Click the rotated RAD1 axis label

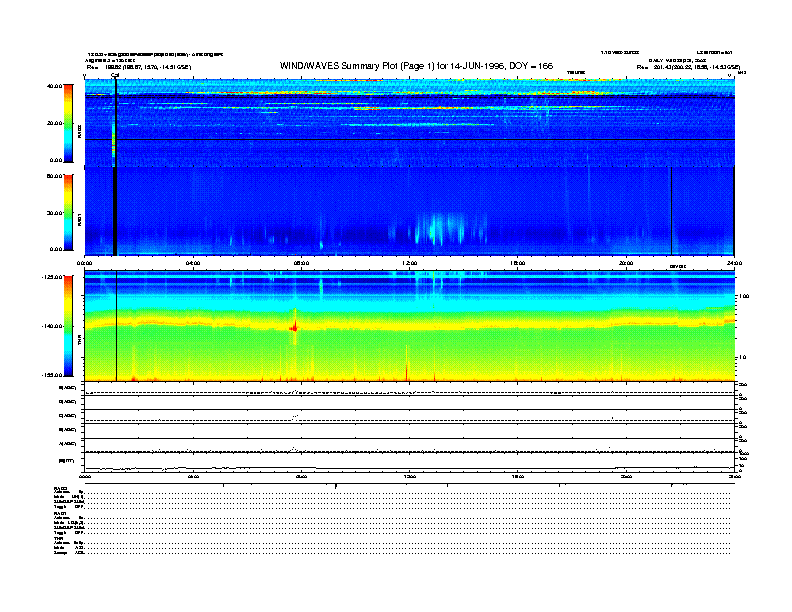pos(79,219)
